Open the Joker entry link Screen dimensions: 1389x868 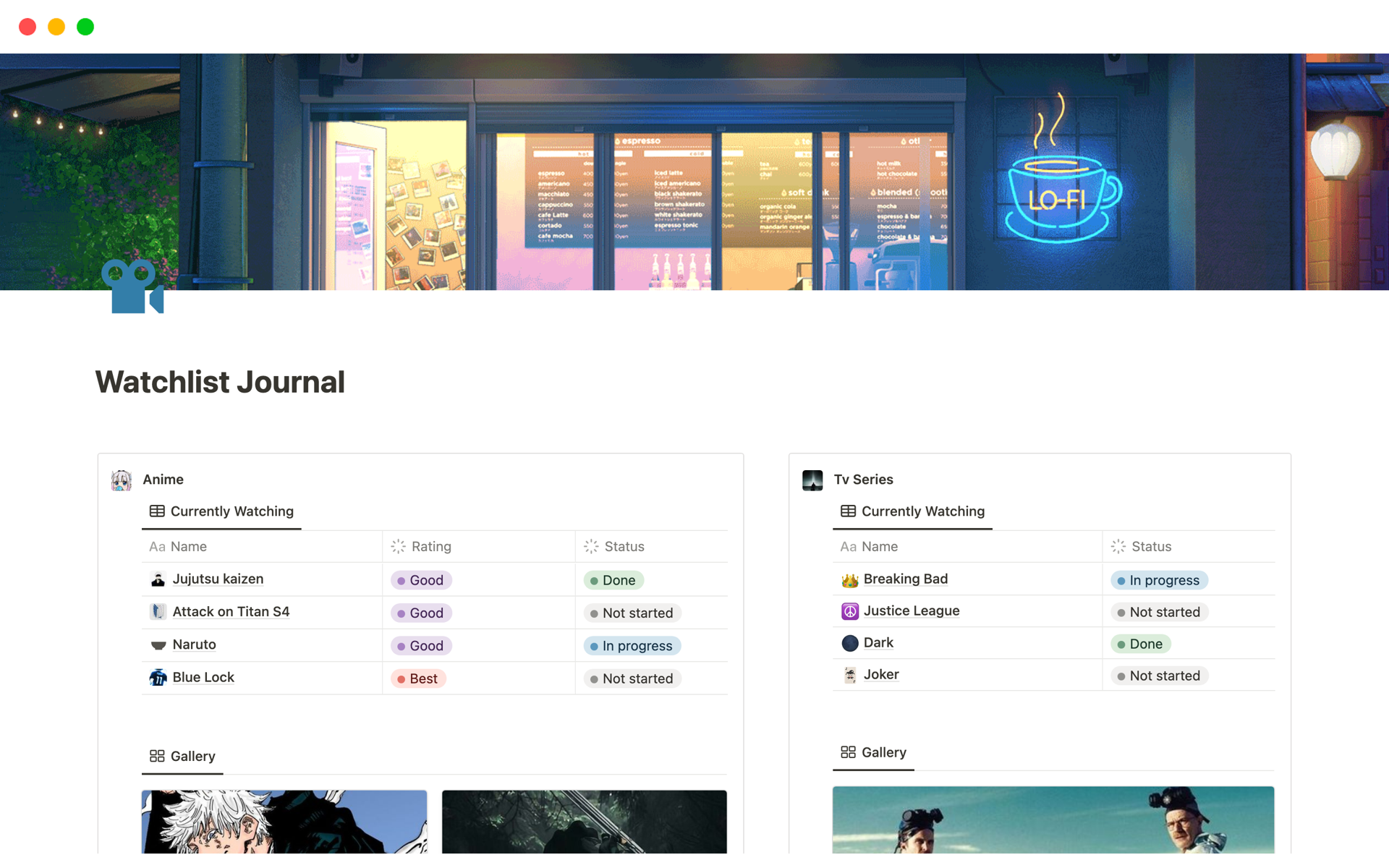(x=880, y=675)
